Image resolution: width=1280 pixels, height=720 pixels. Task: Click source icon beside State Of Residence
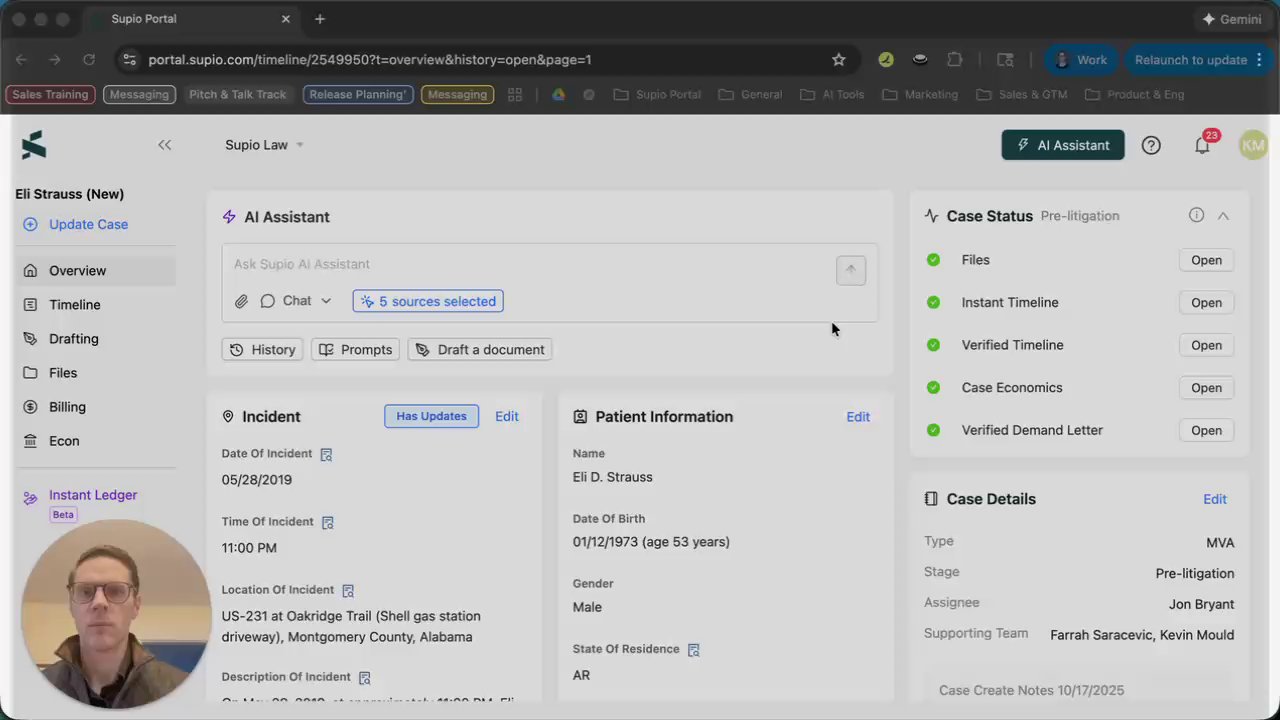[x=693, y=650]
